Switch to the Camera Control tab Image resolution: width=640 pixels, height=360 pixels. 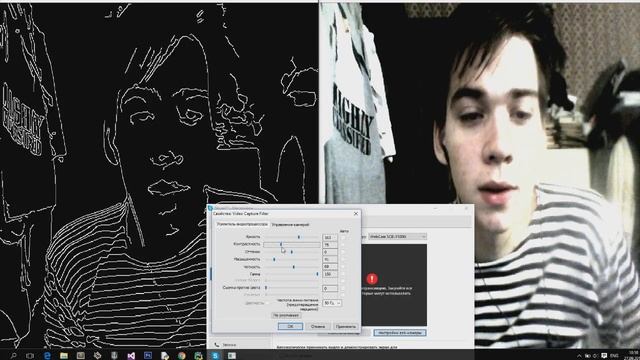[x=291, y=224]
